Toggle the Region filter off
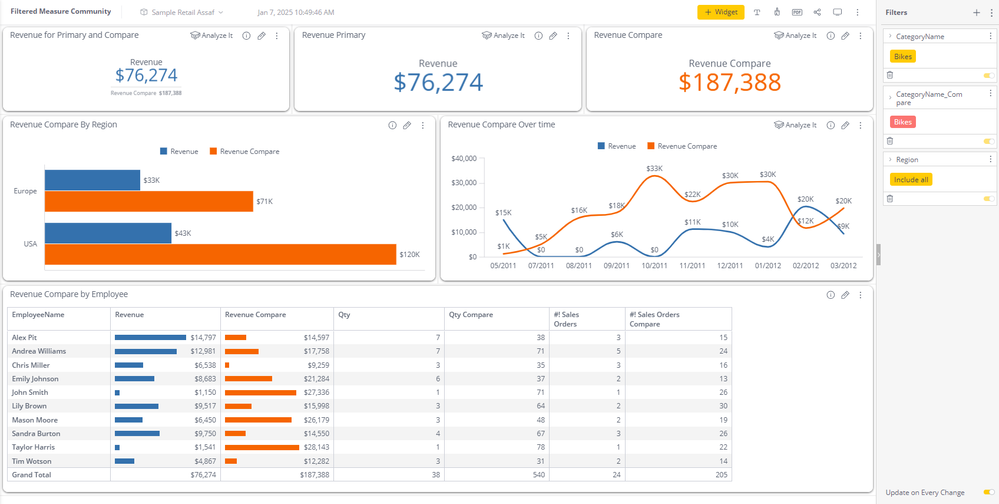The image size is (999, 504). tap(988, 199)
